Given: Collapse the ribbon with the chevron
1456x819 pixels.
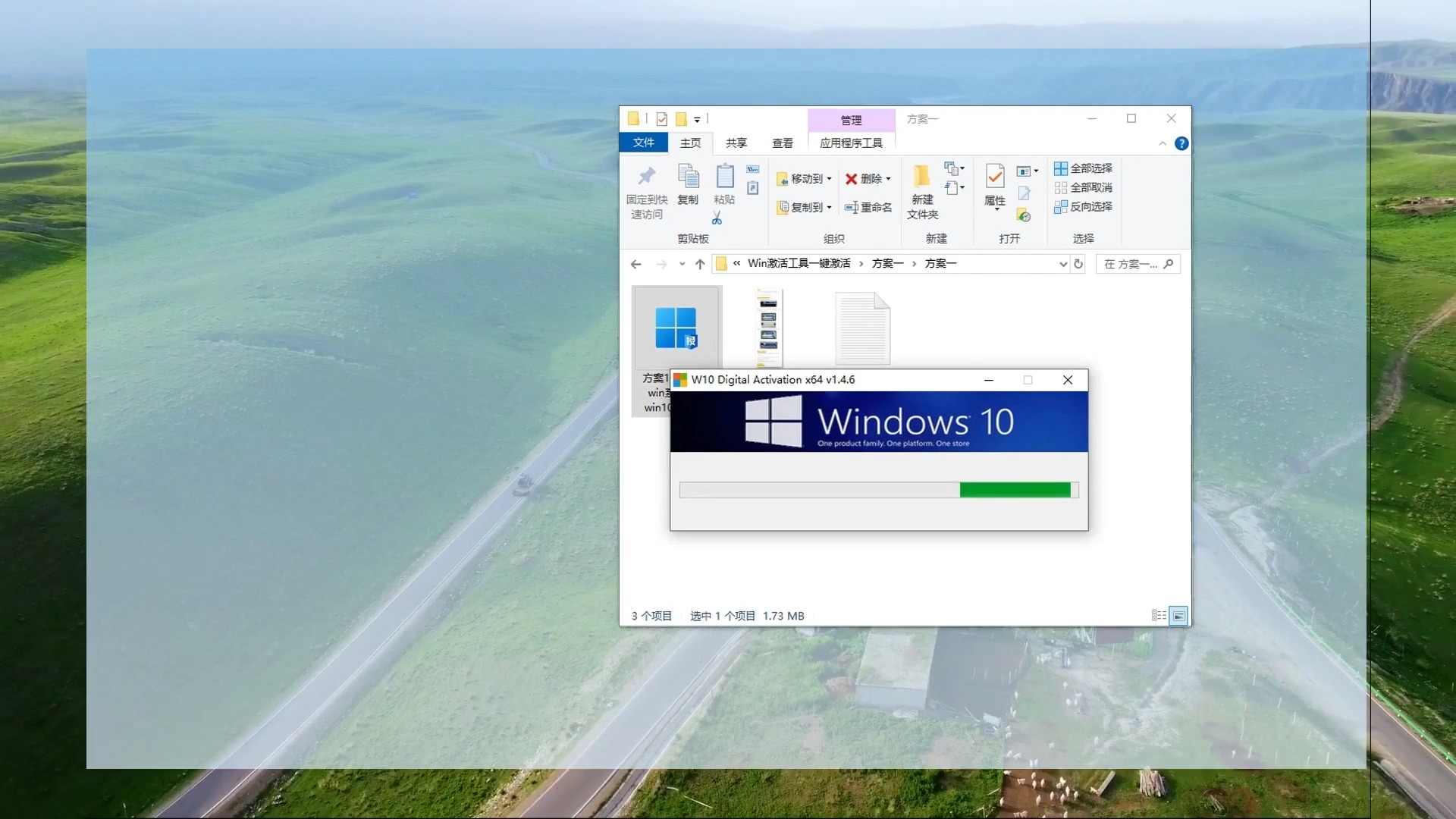Looking at the screenshot, I should 1163,143.
